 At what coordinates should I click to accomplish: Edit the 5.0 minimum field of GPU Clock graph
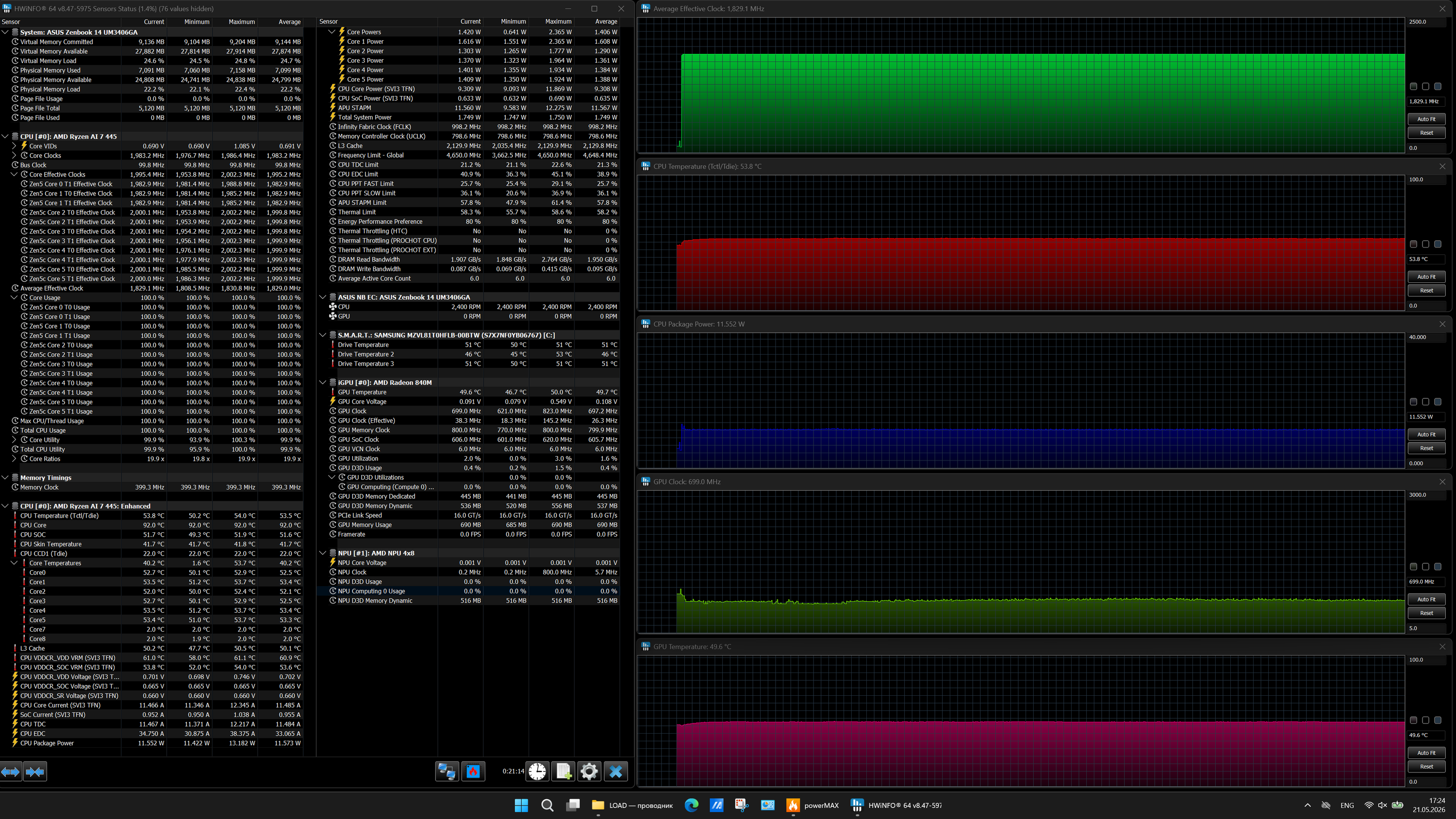pyautogui.click(x=1426, y=628)
